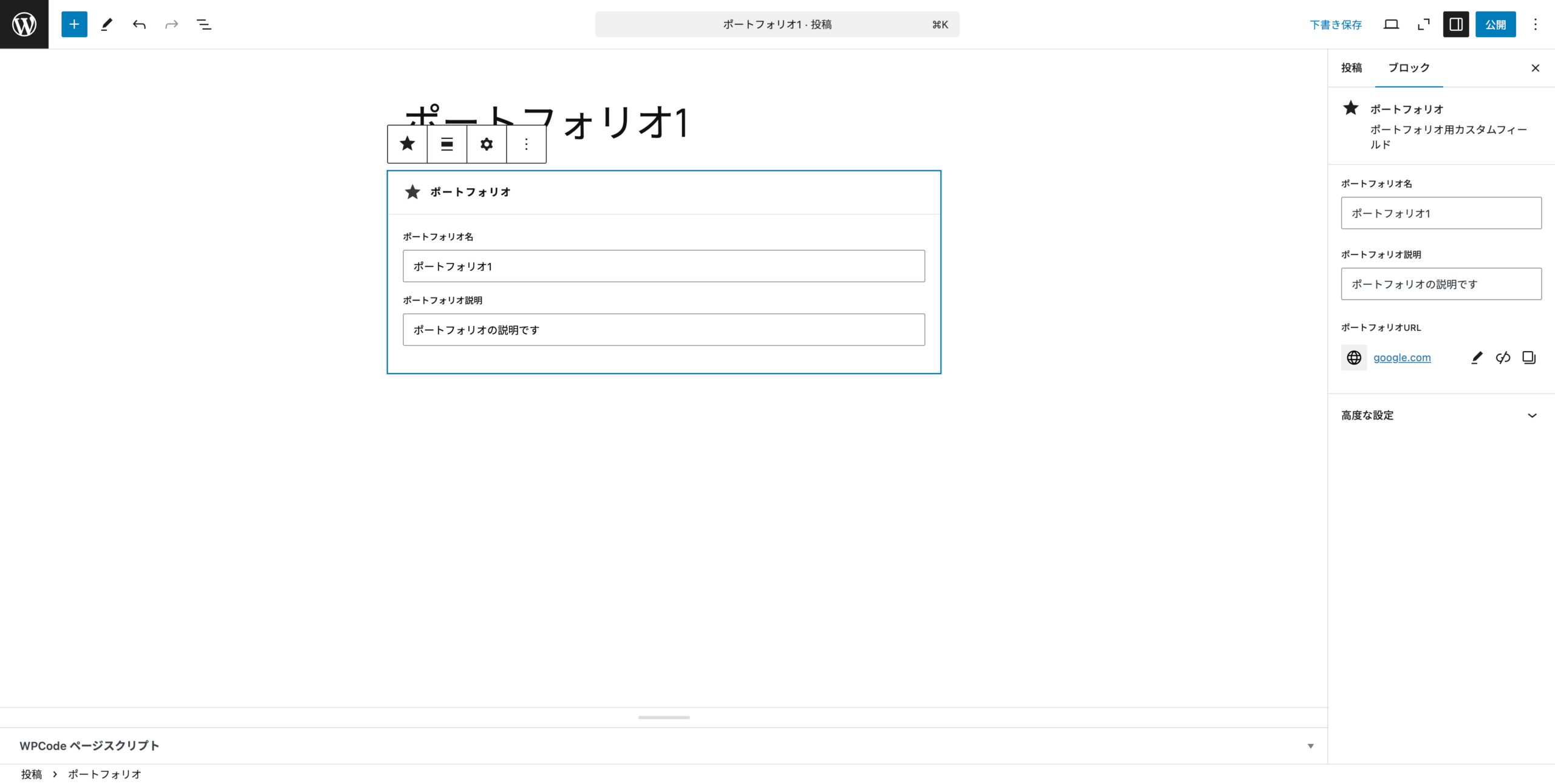Select the editing tools pencil icon
The height and width of the screenshot is (784, 1555).
tap(107, 24)
